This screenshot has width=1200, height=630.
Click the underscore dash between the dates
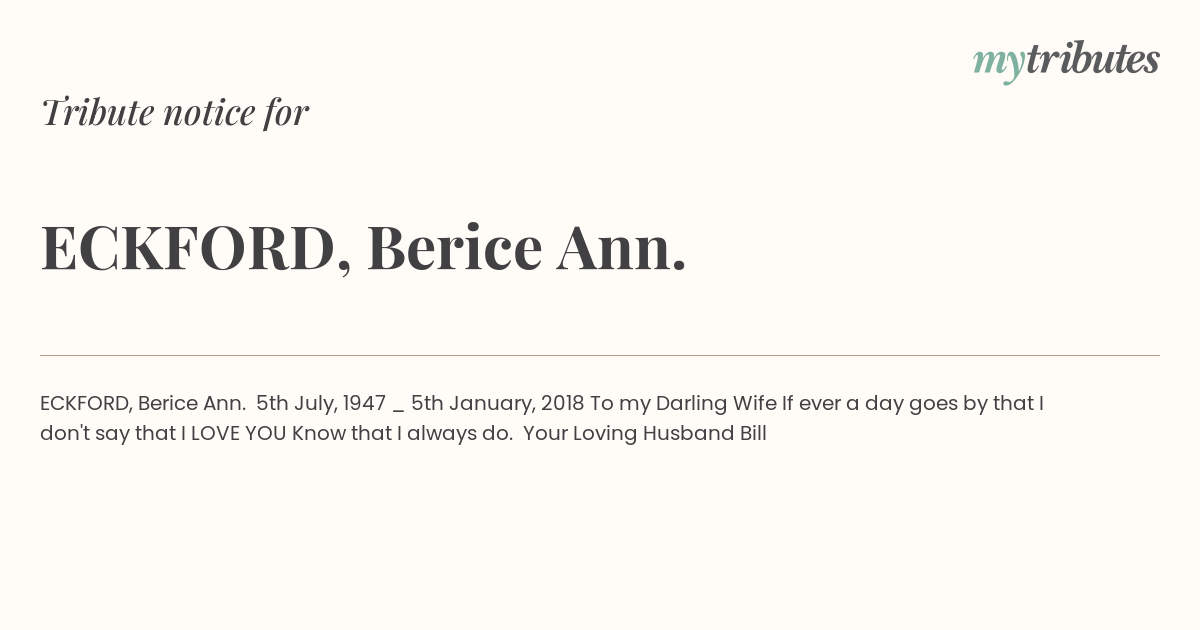click(x=399, y=407)
